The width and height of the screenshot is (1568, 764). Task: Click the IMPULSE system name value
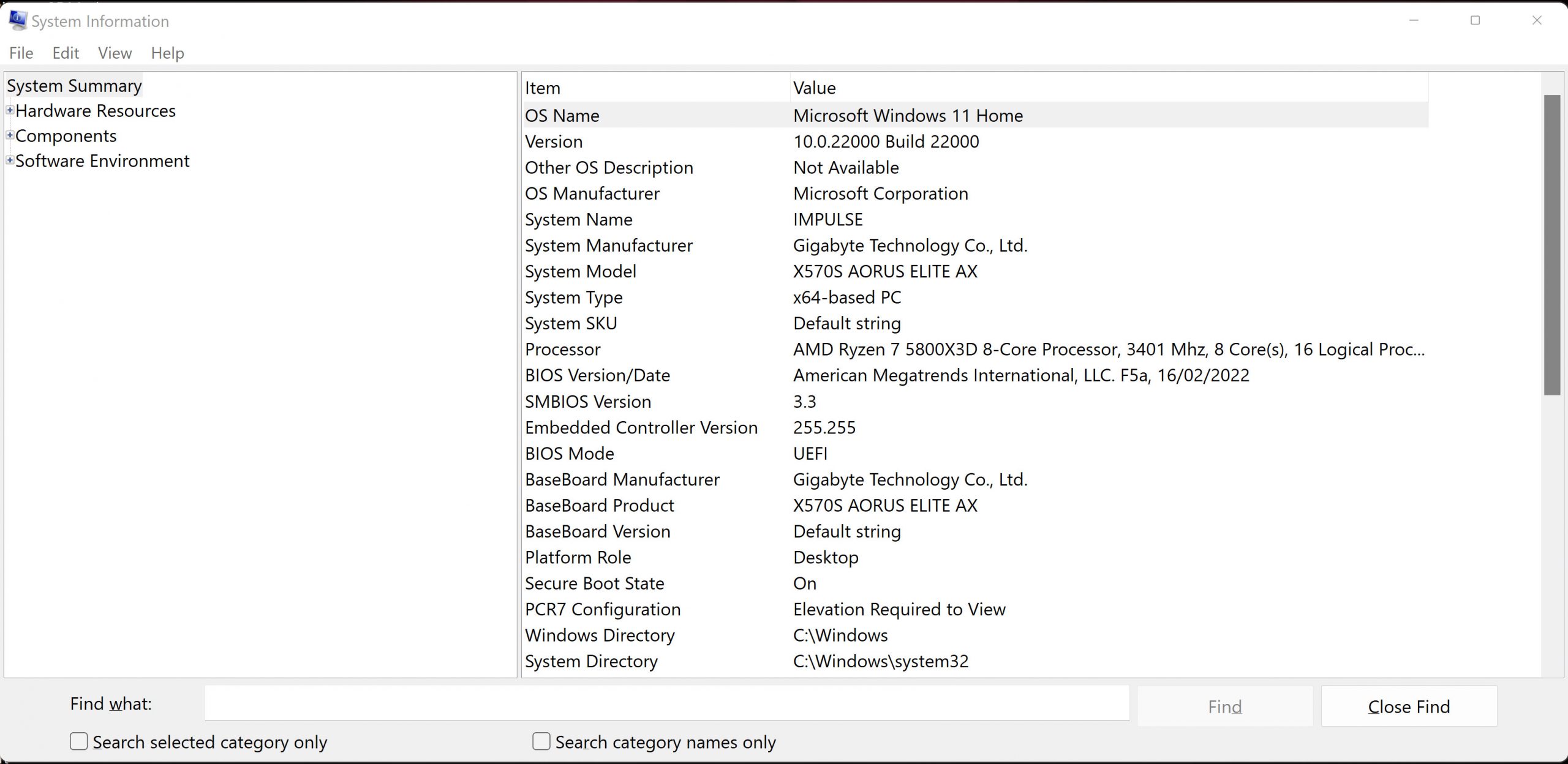click(x=827, y=219)
